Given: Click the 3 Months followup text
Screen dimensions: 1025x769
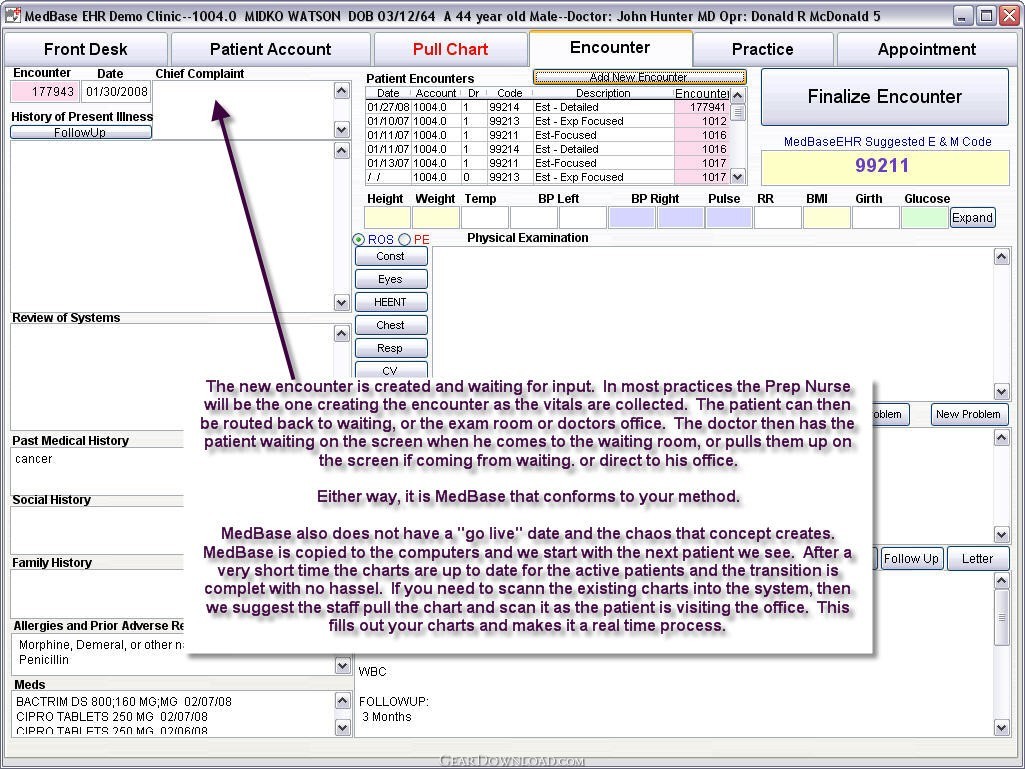Looking at the screenshot, I should coord(387,717).
